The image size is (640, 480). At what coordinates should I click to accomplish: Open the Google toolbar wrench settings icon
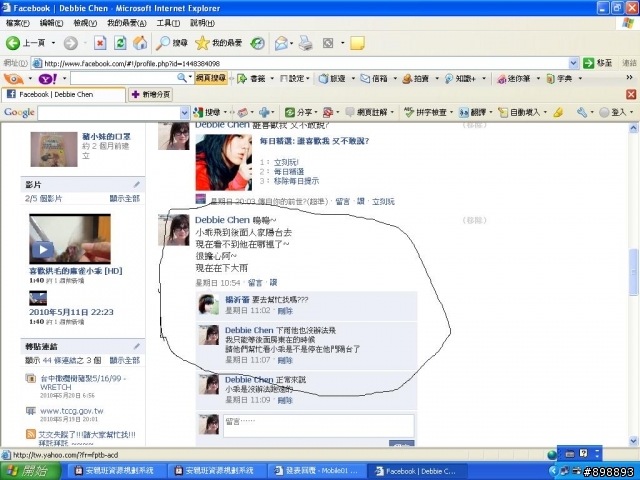[582, 112]
